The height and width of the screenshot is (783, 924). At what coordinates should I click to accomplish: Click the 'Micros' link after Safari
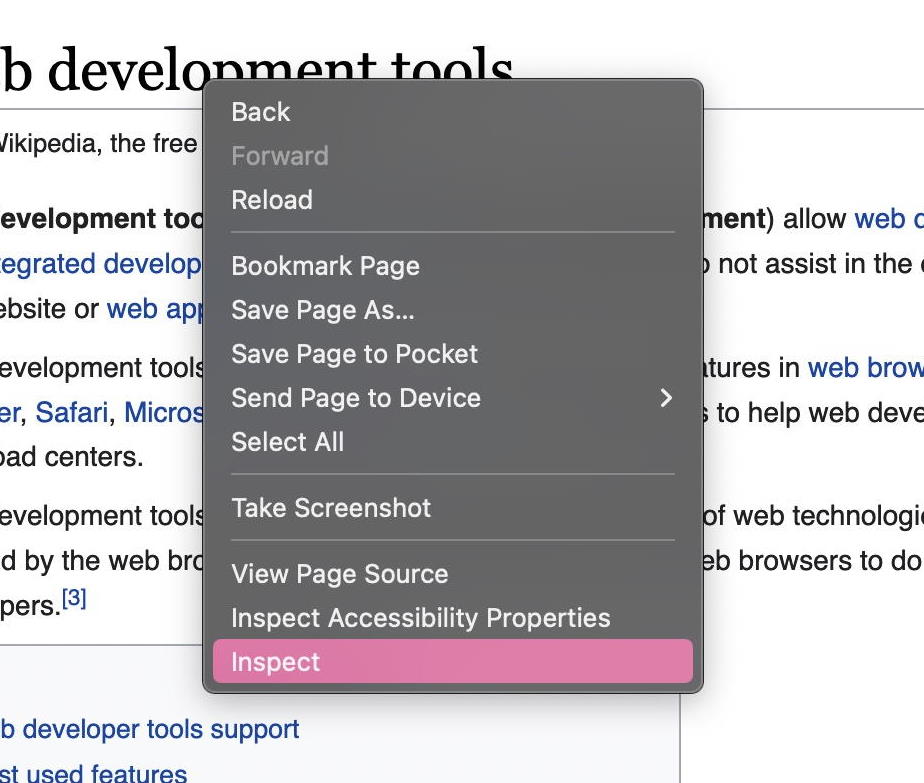[x=163, y=412]
